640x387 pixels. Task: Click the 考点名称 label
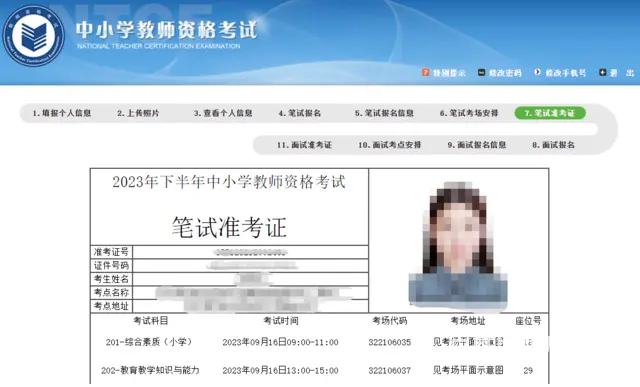pyautogui.click(x=111, y=292)
